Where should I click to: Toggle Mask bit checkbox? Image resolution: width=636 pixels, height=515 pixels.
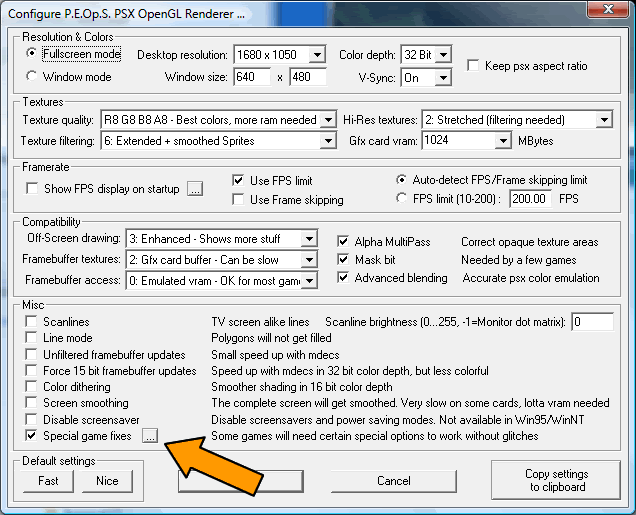(343, 260)
